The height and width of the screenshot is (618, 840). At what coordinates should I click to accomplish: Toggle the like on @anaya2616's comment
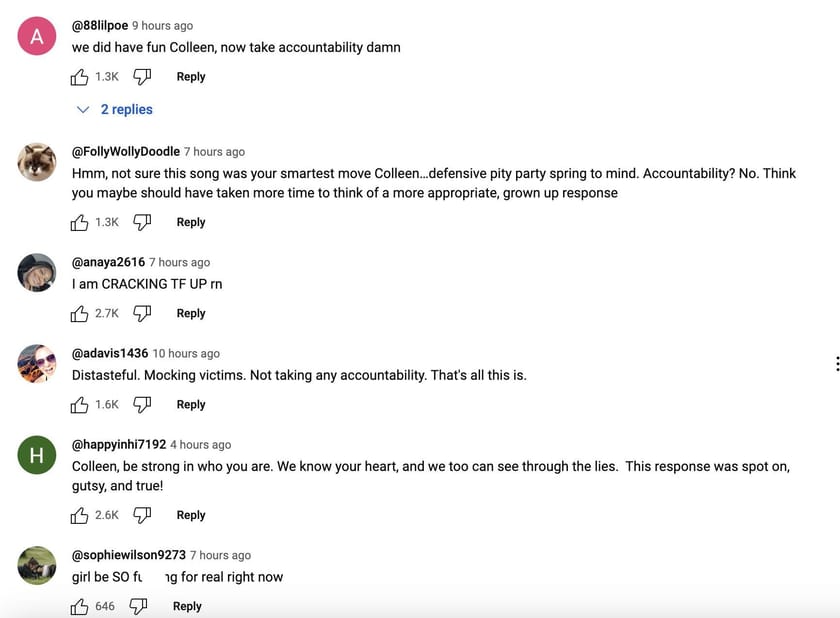(x=80, y=314)
